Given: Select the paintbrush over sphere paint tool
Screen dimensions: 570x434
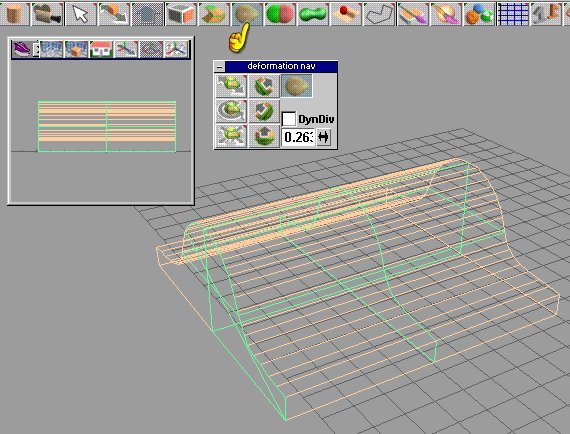Looking at the screenshot, I should tap(446, 14).
